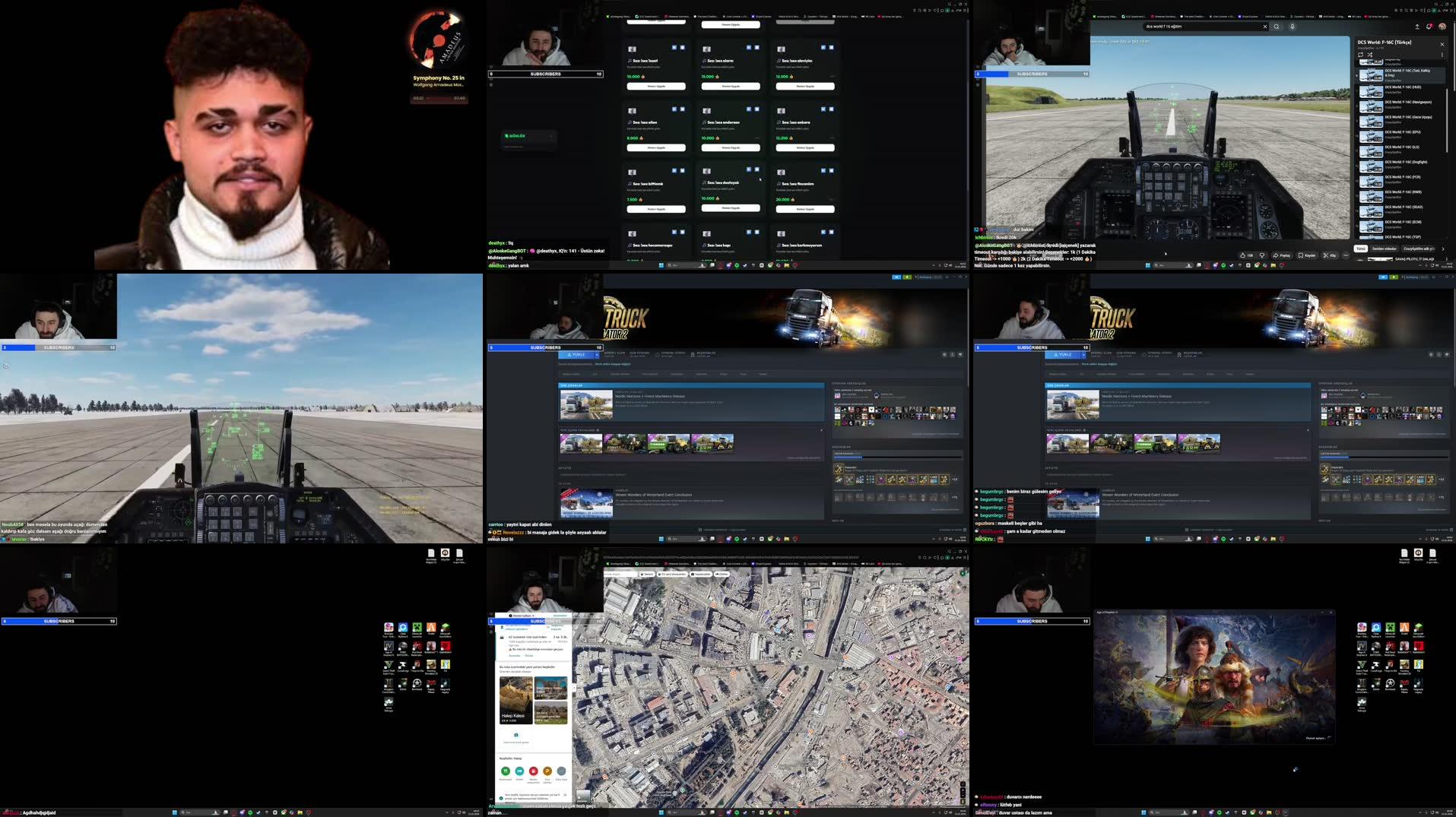Select the Tümü filter chip under the video
The width and height of the screenshot is (1456, 817).
(1360, 249)
